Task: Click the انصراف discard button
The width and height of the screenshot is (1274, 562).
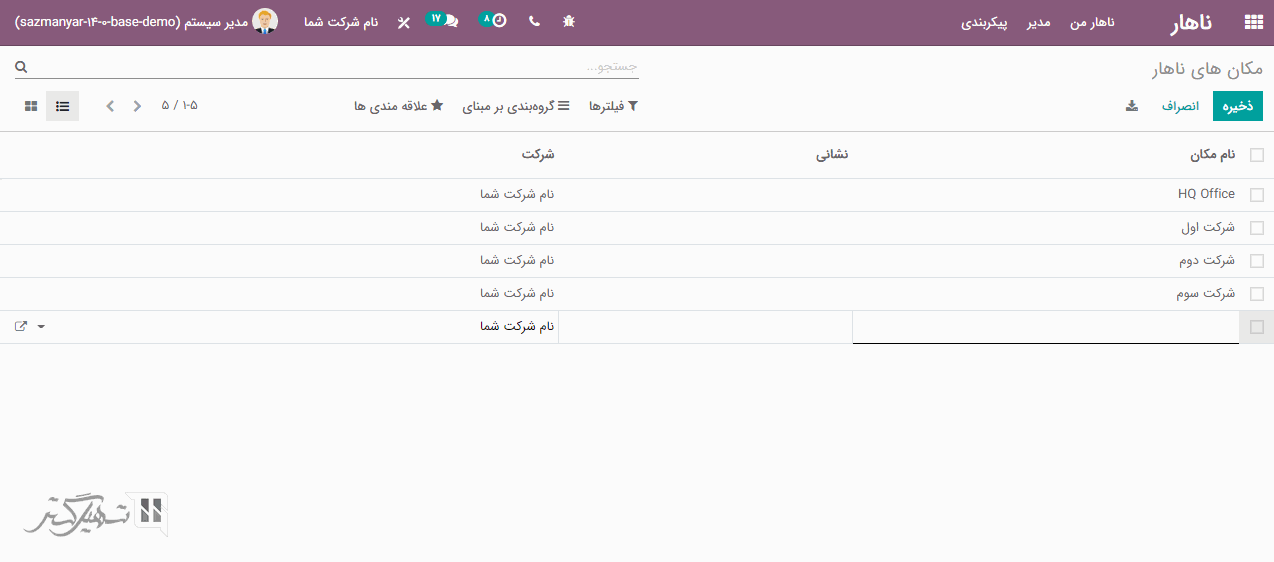Action: point(1180,106)
